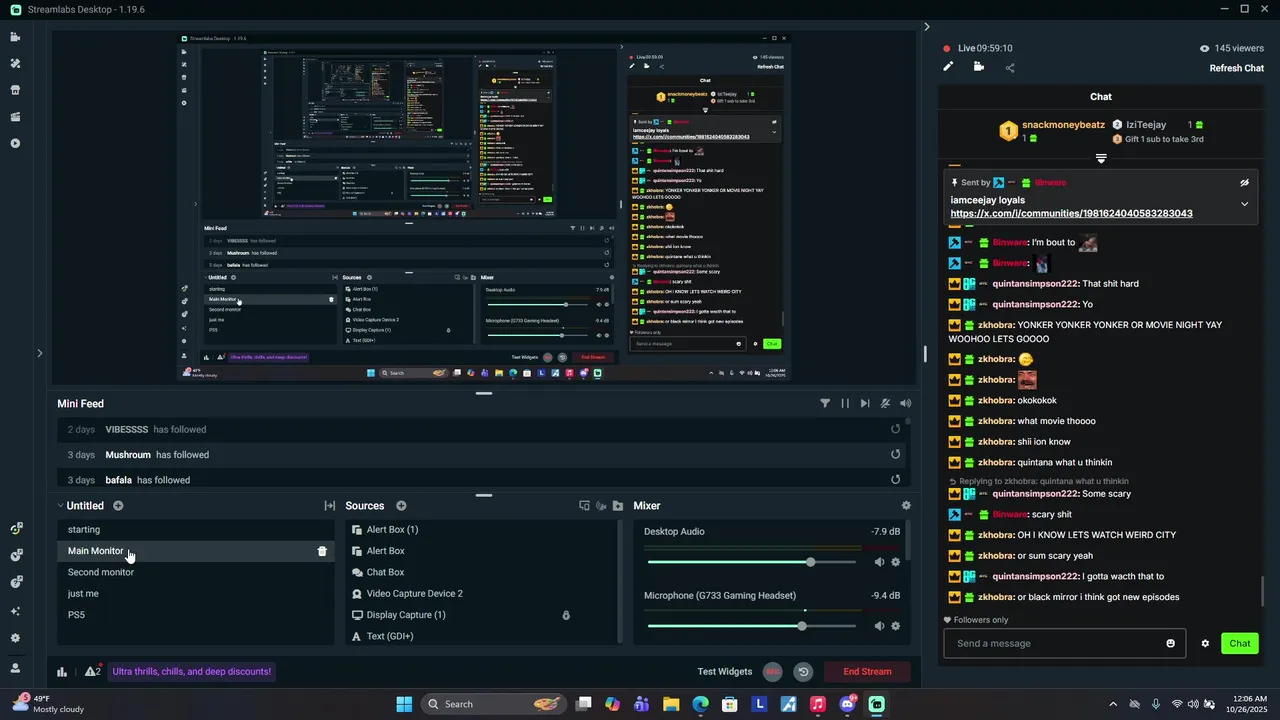Screen dimensions: 1280x720
Task: Mute the Microphone G733 Gaming Headset
Action: pyautogui.click(x=879, y=626)
